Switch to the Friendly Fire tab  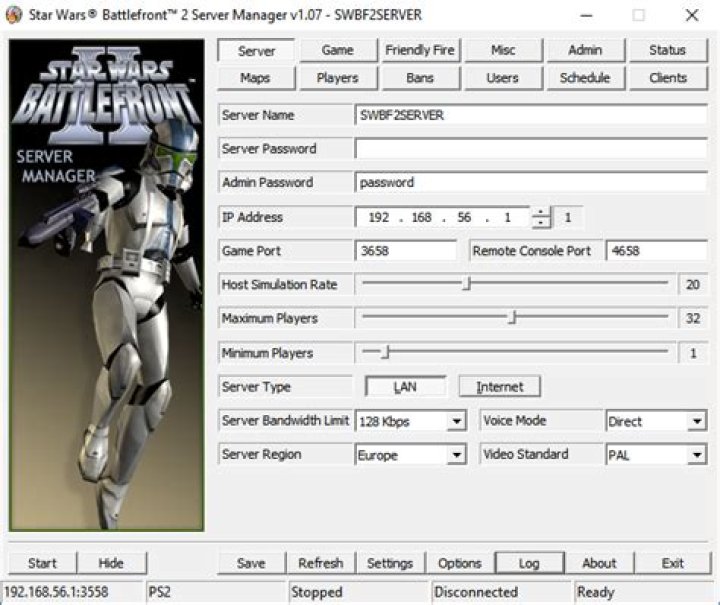coord(420,50)
